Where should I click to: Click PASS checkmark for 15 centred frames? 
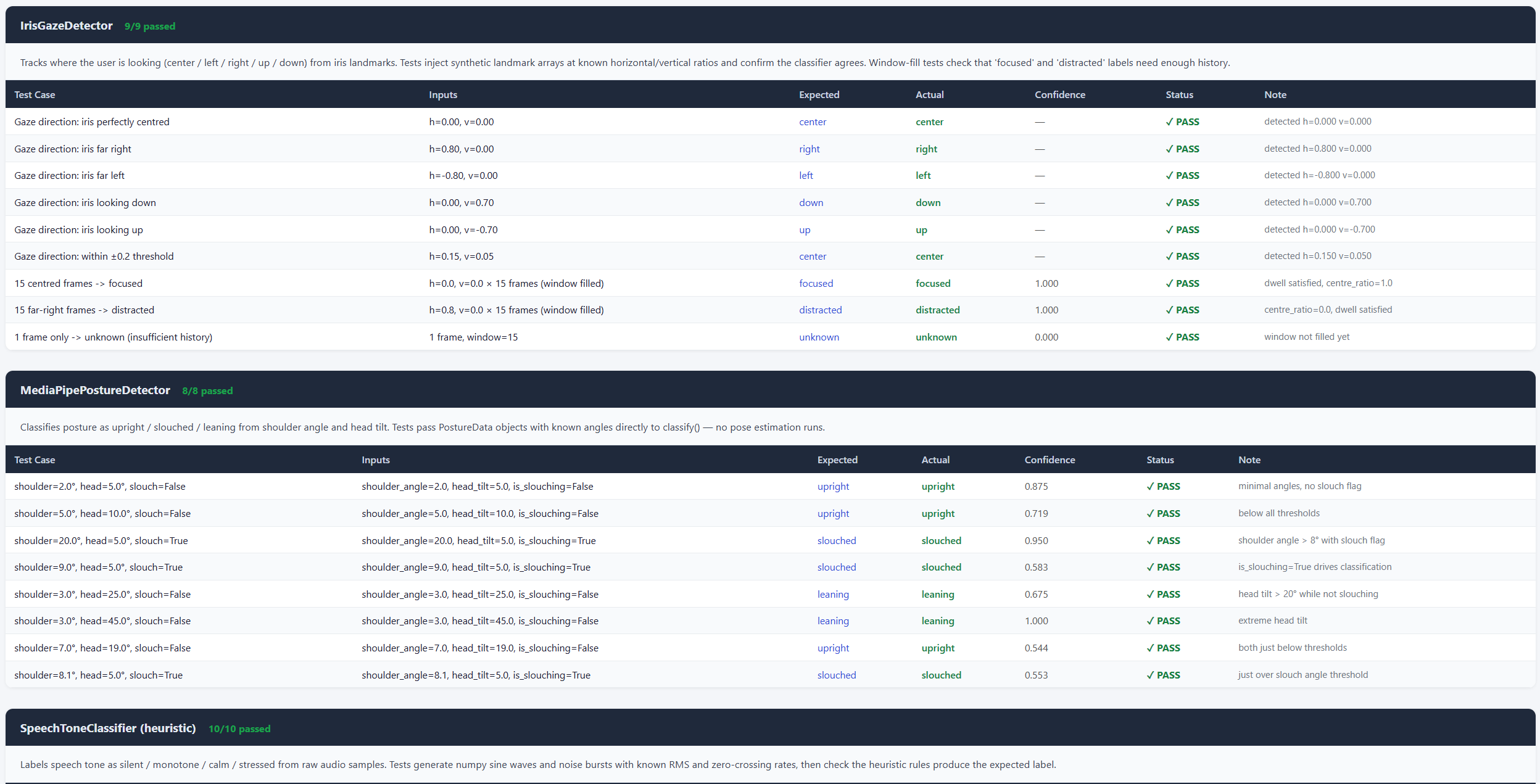[x=1182, y=283]
